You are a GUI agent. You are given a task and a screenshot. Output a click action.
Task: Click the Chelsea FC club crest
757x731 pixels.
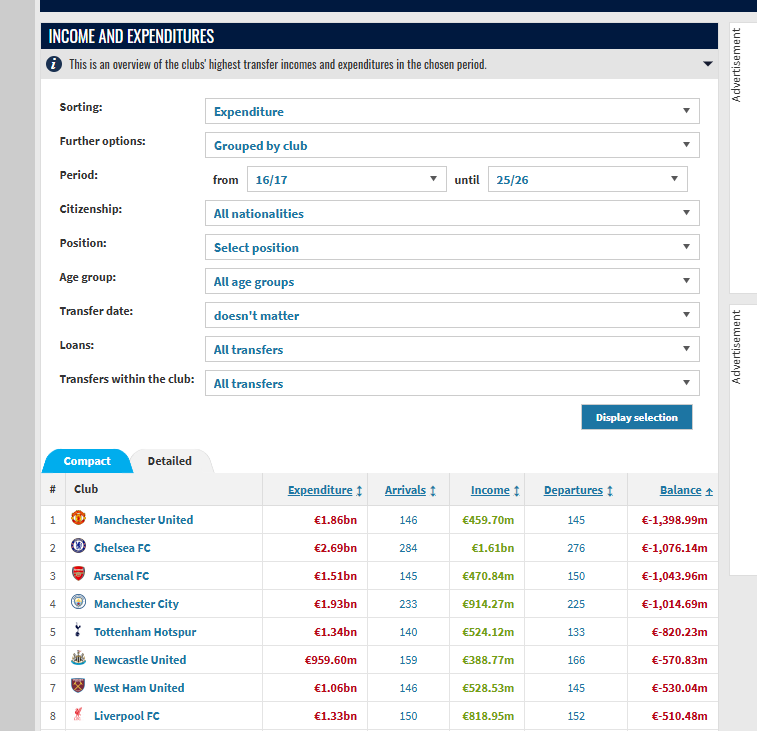[78, 546]
